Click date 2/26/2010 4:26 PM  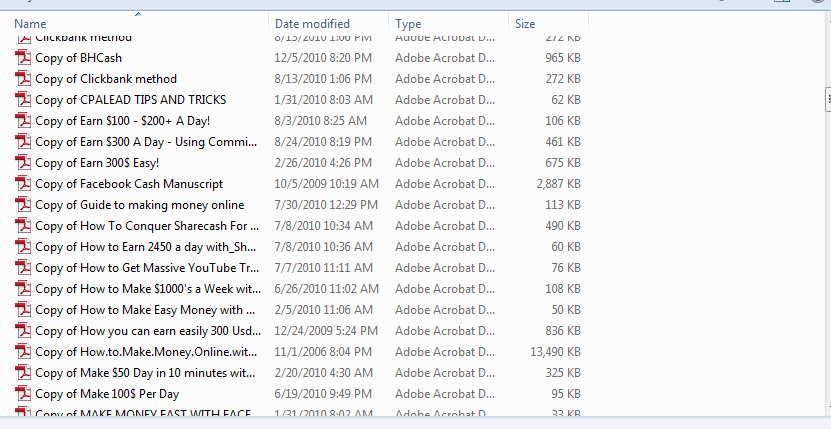323,162
